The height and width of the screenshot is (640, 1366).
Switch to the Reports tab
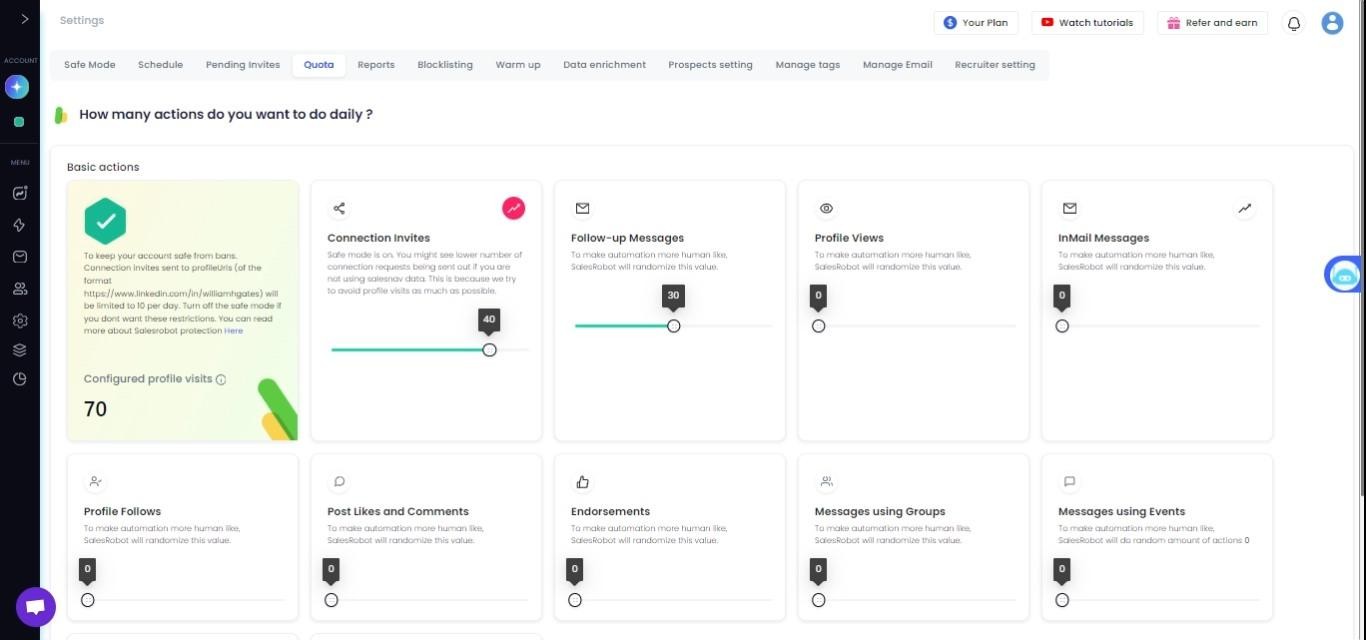point(376,64)
